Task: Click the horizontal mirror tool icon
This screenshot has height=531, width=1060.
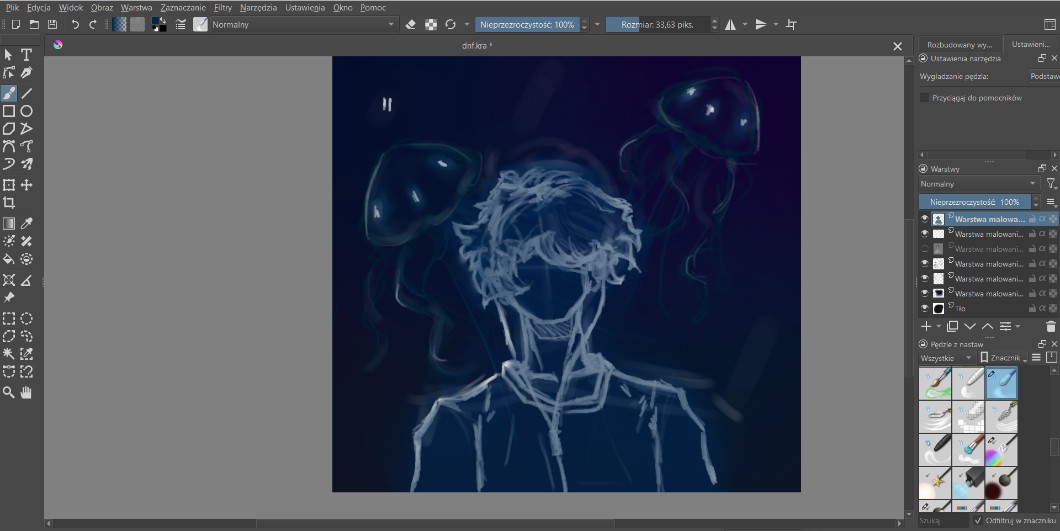Action: 730,24
